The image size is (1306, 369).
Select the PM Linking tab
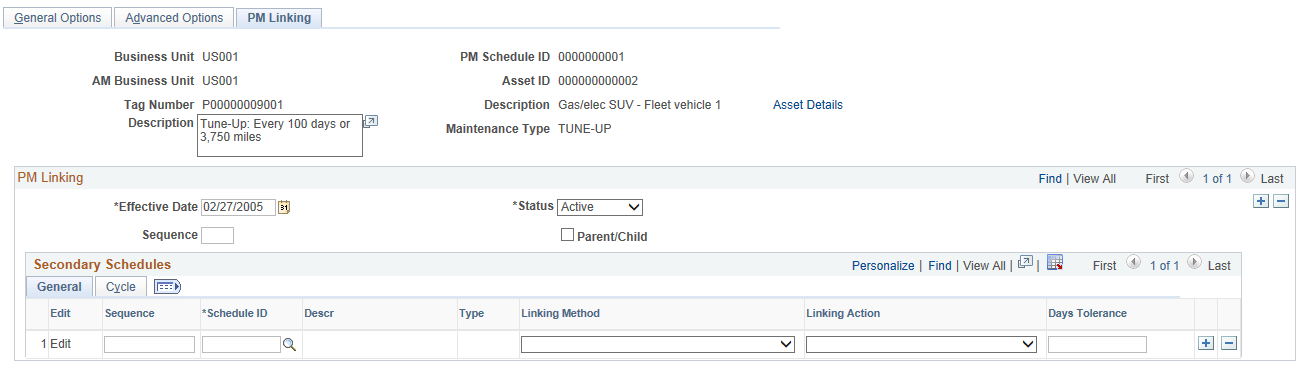[279, 18]
